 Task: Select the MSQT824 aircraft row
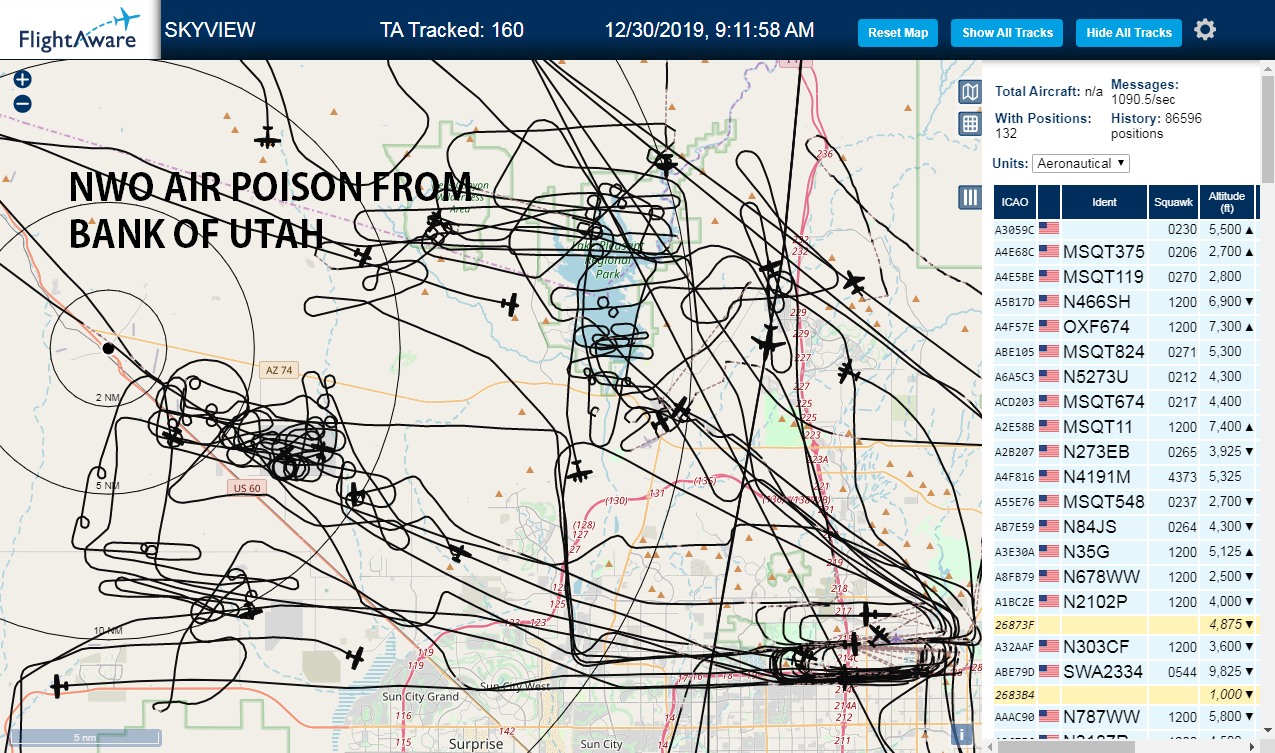(1126, 352)
